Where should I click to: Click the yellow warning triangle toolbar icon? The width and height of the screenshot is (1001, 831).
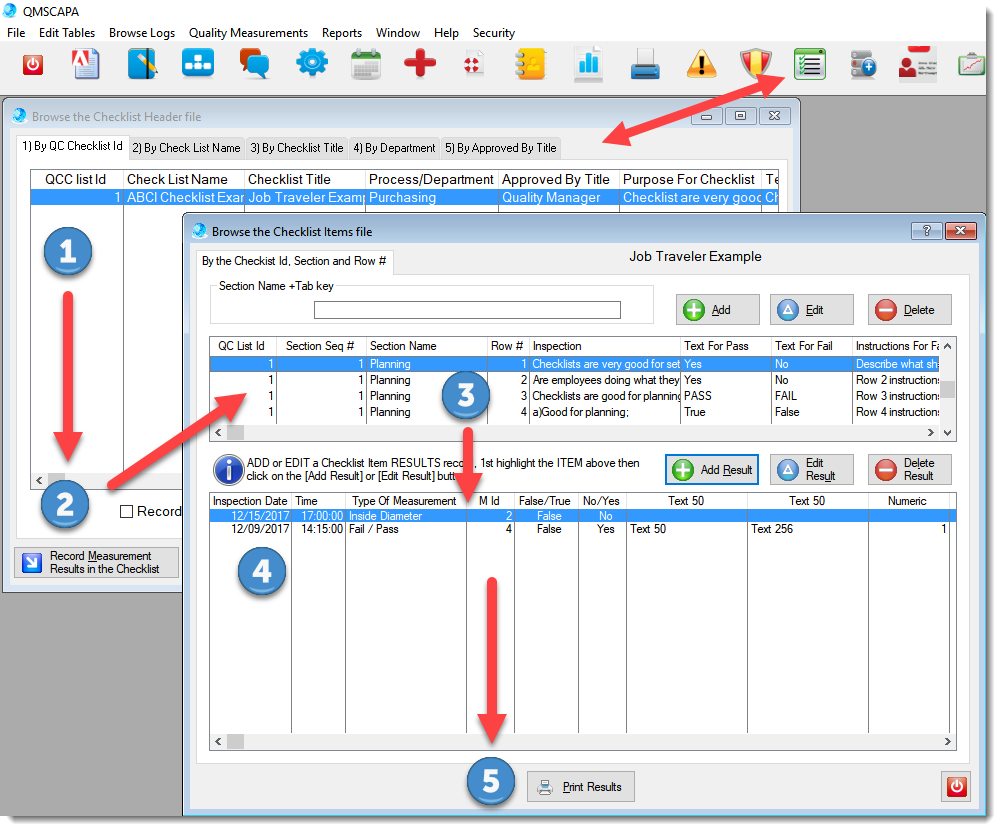702,65
